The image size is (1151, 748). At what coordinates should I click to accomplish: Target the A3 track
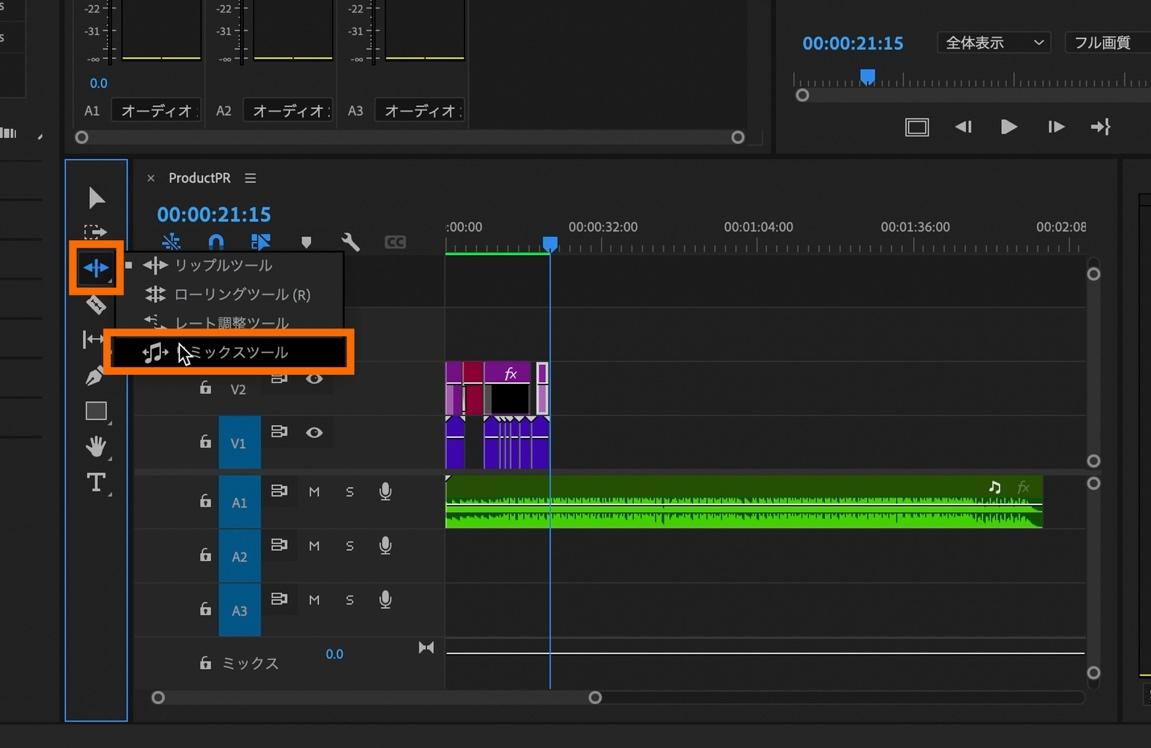239,610
